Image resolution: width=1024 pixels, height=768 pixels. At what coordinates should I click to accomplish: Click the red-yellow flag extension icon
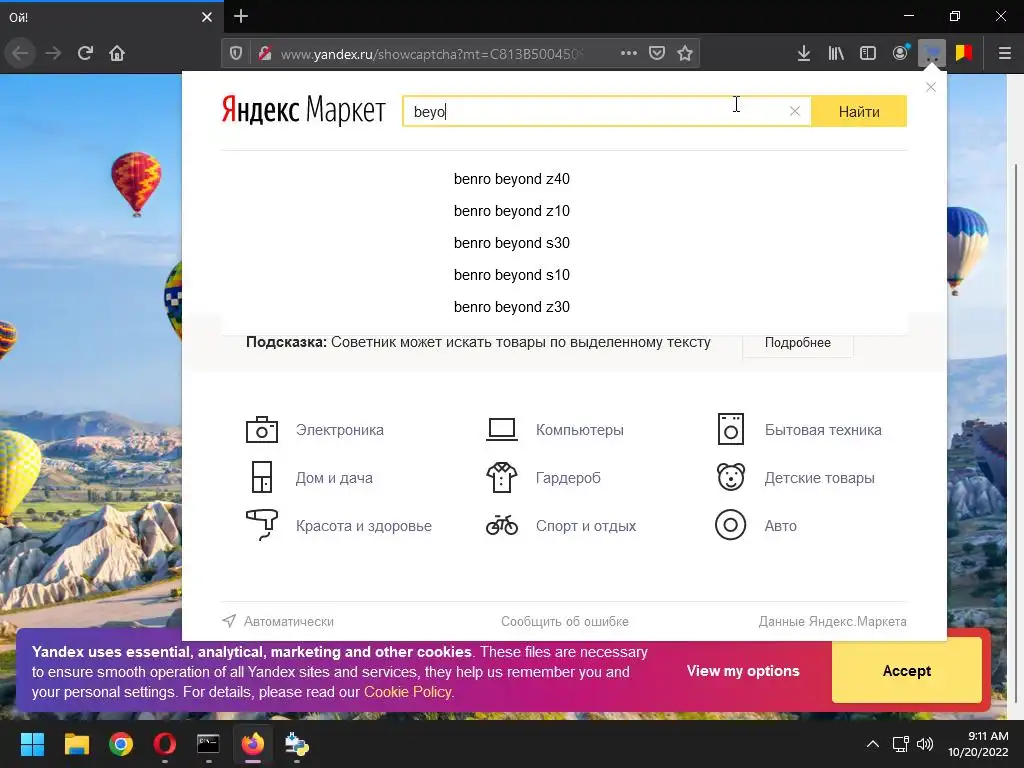click(964, 53)
